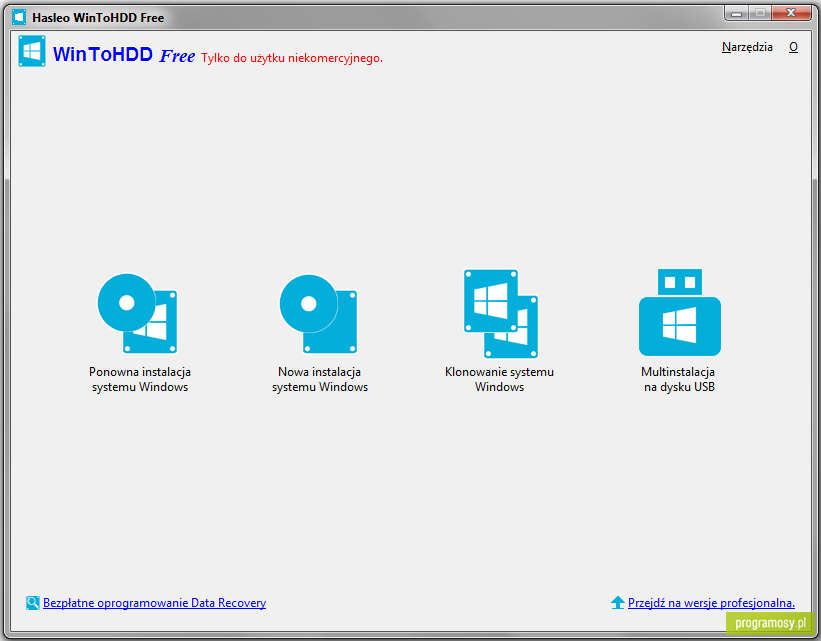Click the upgrade arrow icon

618,603
